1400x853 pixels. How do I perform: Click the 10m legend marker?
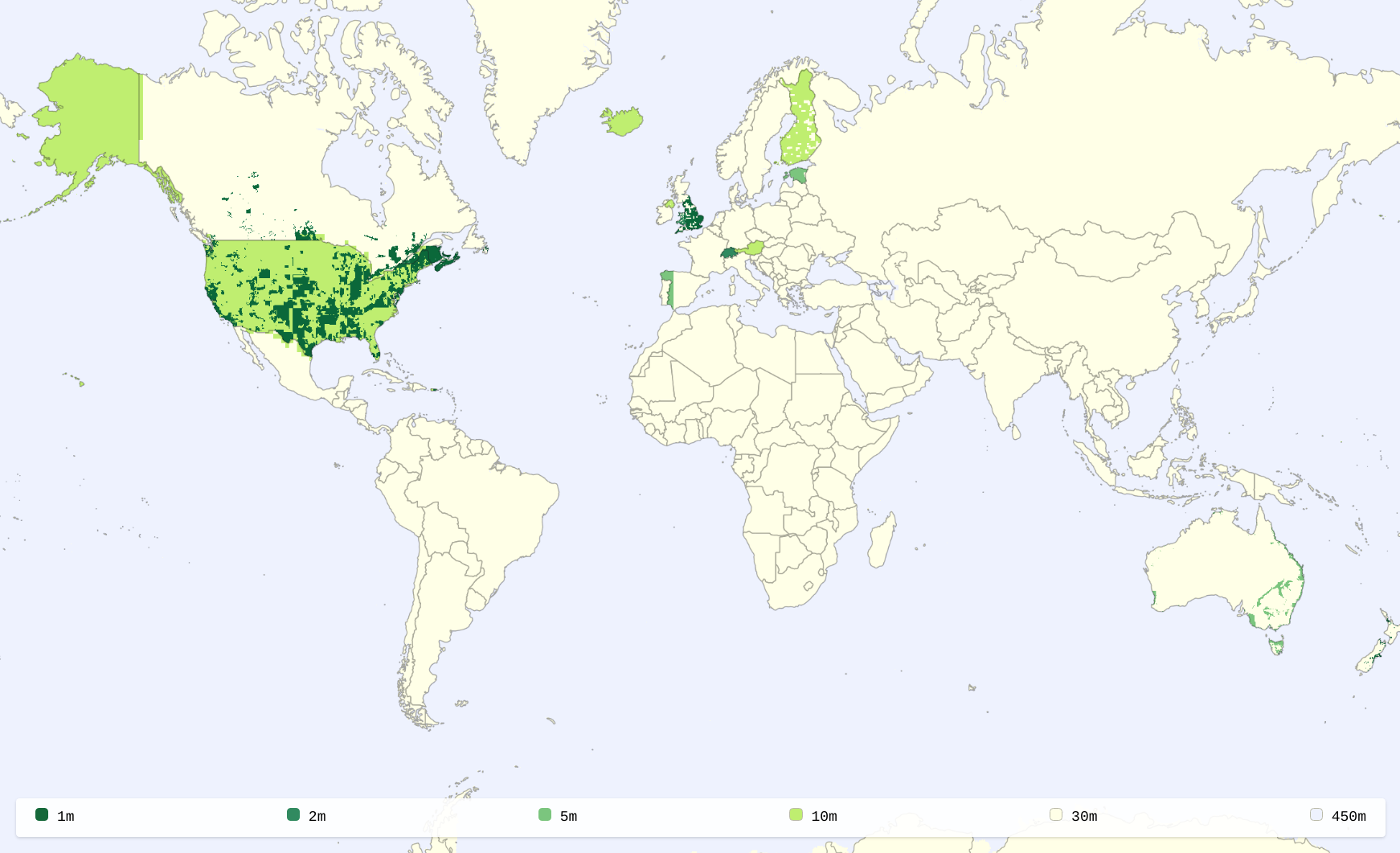(796, 815)
